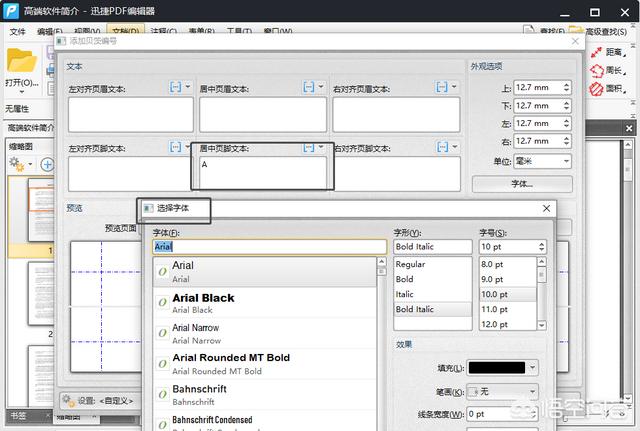Choose Italic font style in list
The image size is (640, 431).
click(x=433, y=294)
